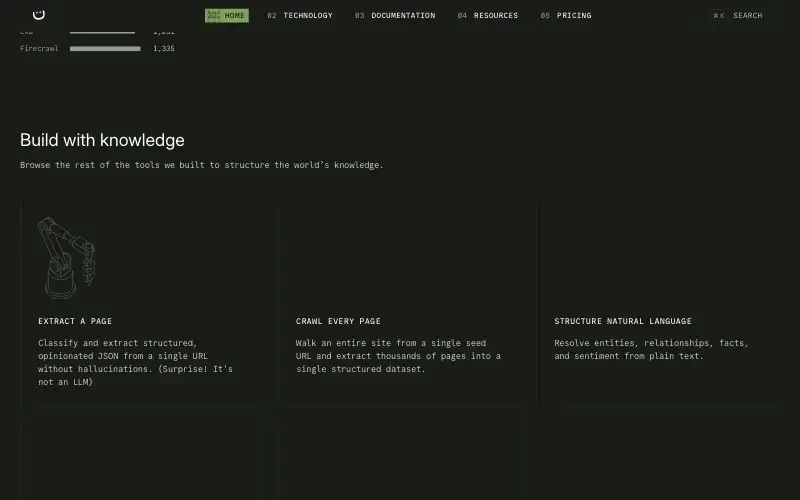
Task: Click the Resolve entities, relationships description
Action: point(651,349)
